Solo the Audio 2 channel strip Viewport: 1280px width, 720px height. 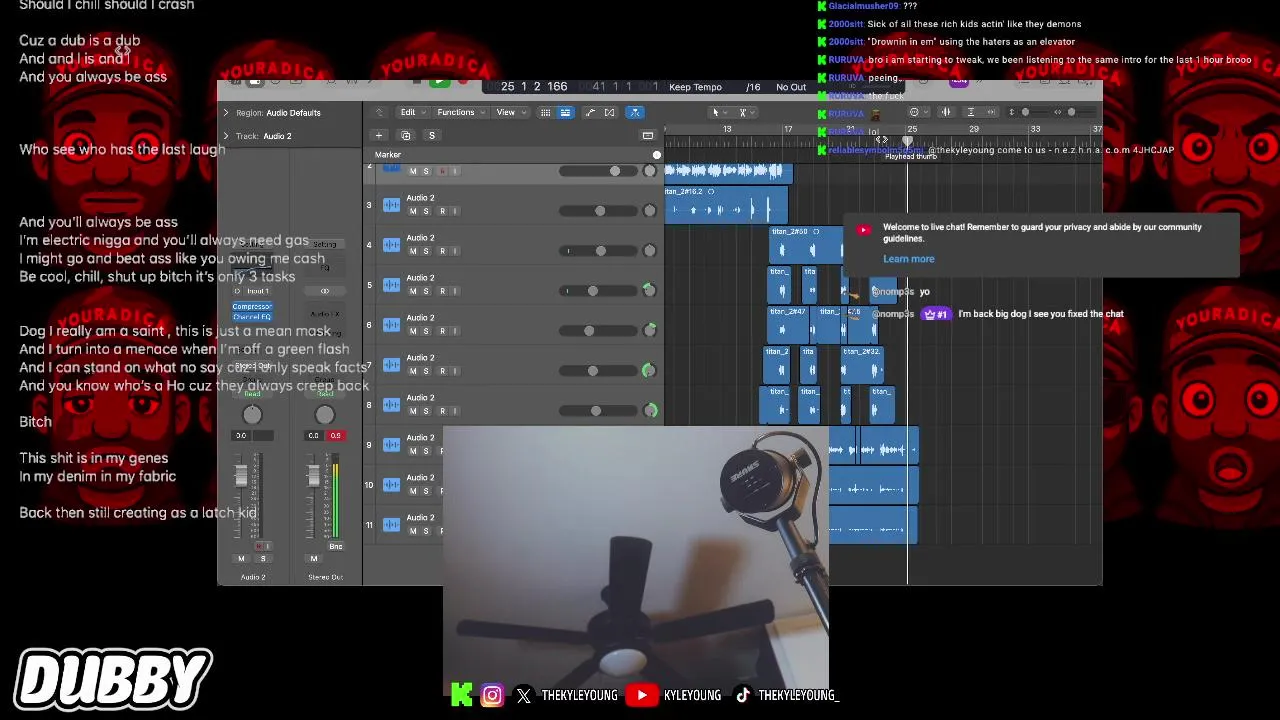coord(263,559)
